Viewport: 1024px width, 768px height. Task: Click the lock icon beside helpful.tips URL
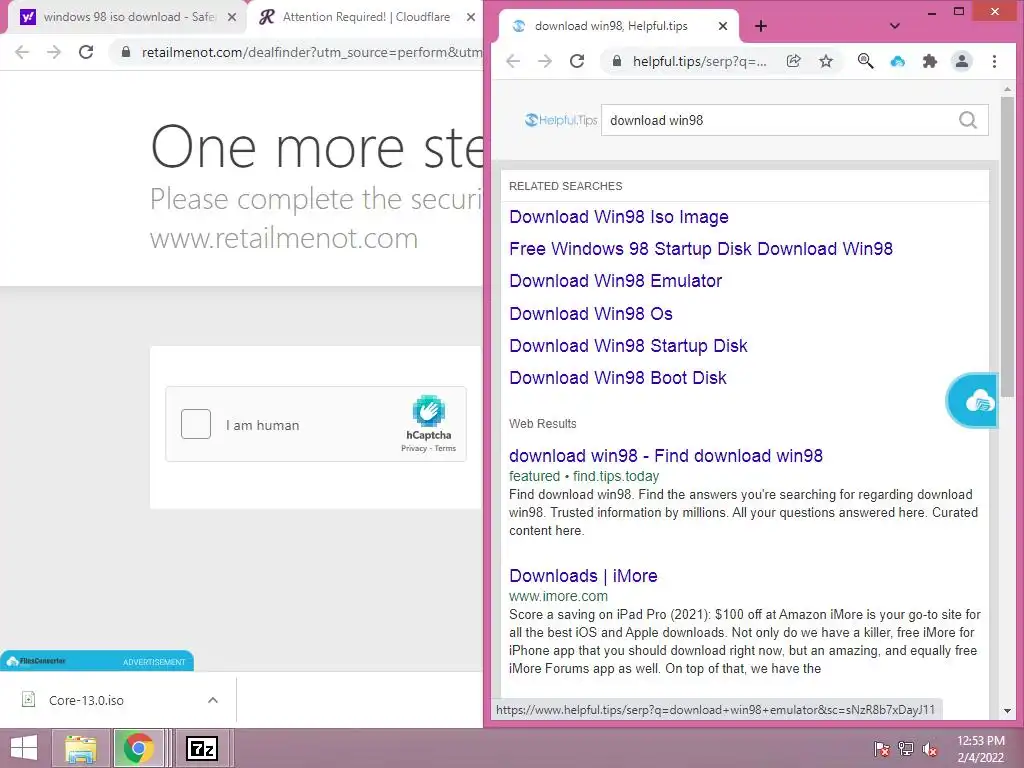[616, 61]
